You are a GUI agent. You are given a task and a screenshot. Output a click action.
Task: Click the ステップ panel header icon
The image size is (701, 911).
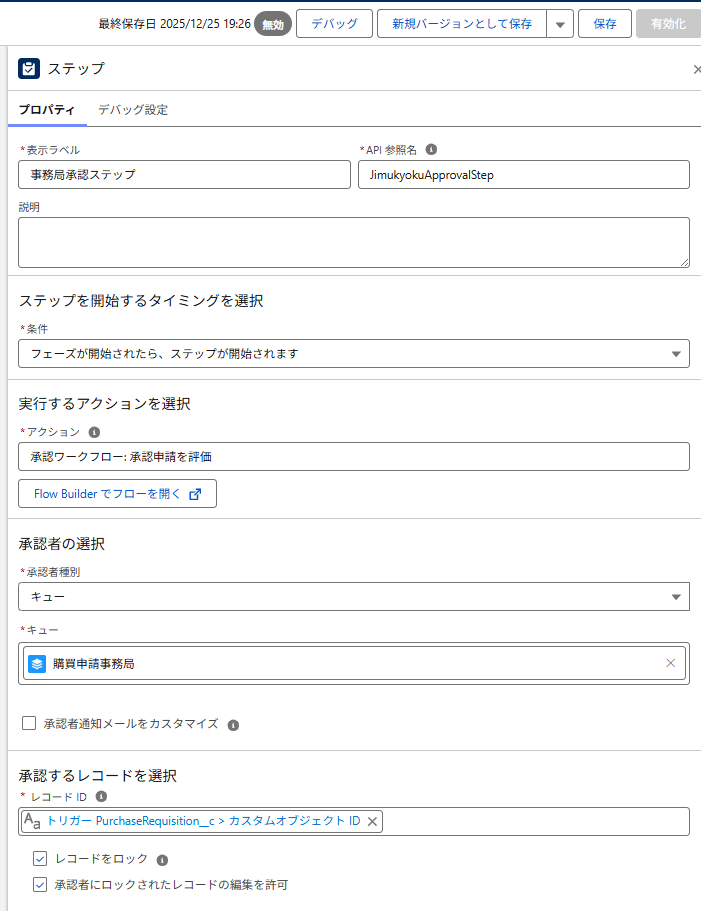(29, 68)
